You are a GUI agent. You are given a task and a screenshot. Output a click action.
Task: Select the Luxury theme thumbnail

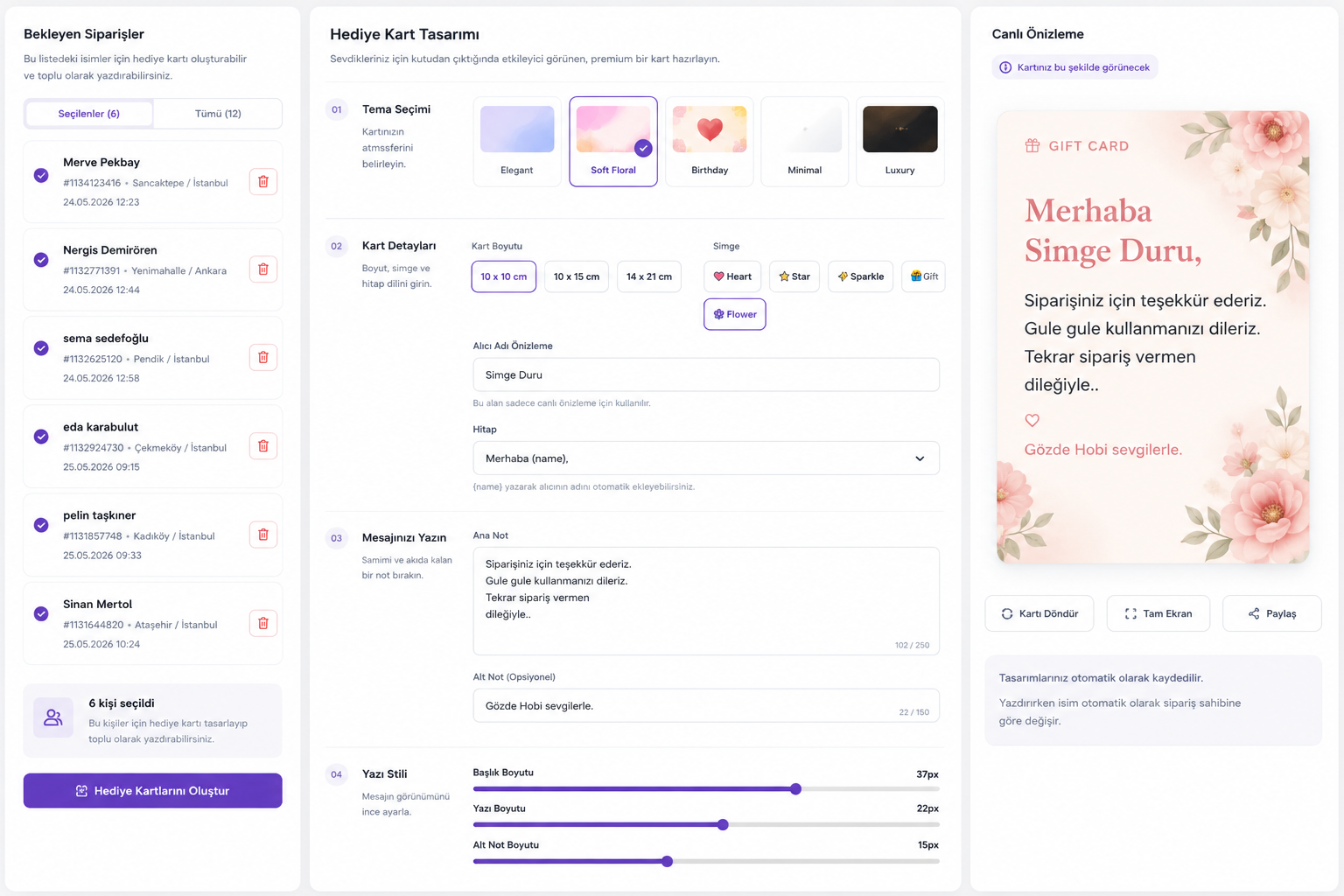899,142
